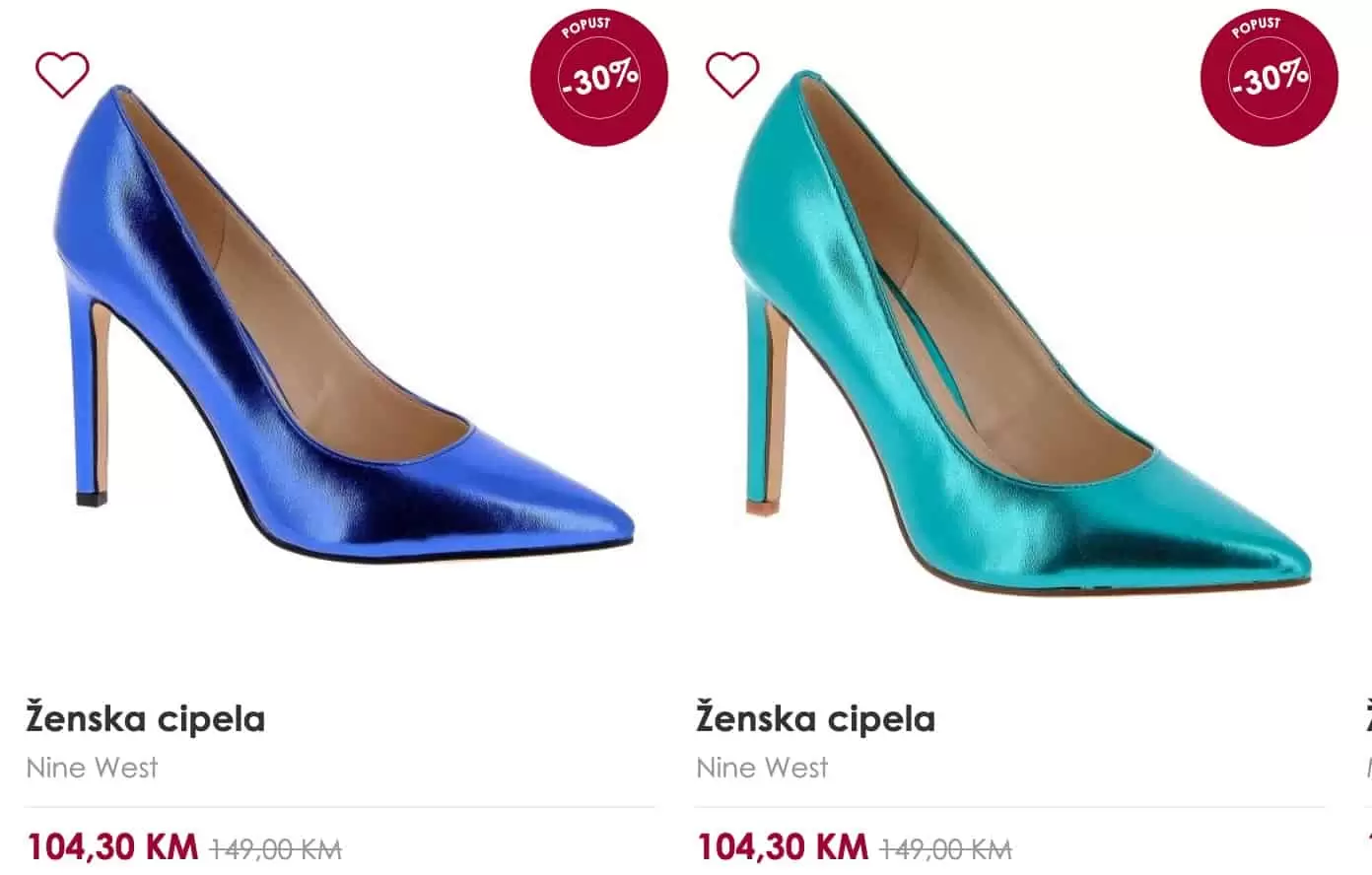
Task: Click crossed-out 149,00 KM under blue shoe
Action: pos(275,848)
